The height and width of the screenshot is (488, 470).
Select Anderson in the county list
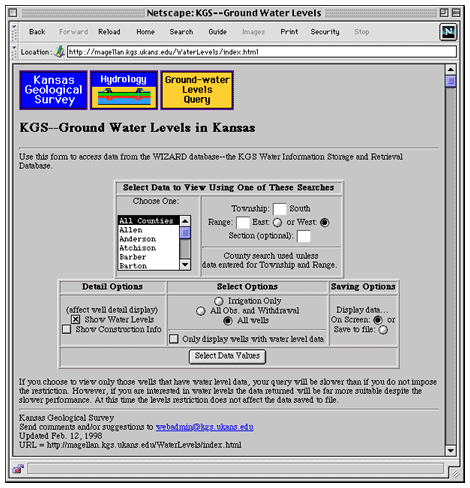pyautogui.click(x=138, y=239)
